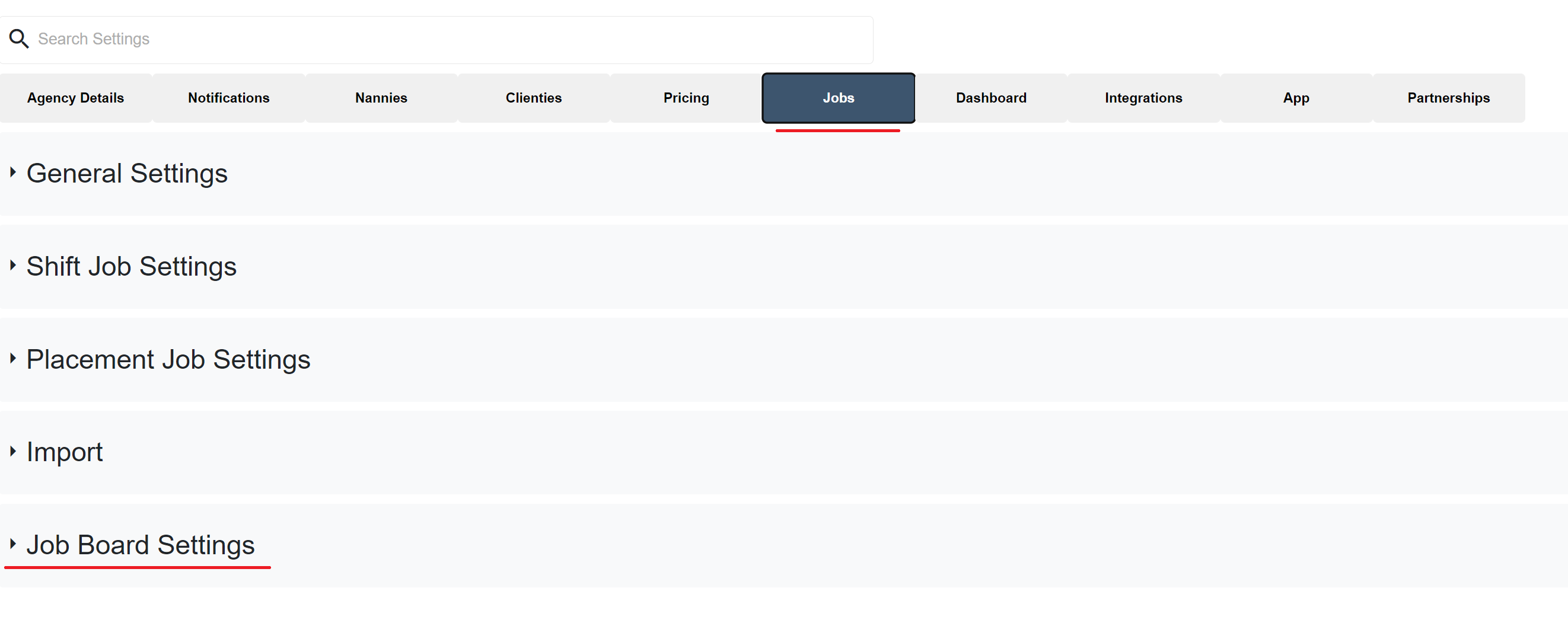This screenshot has height=639, width=1568.
Task: Click into the Search Settings field
Action: coord(436,40)
